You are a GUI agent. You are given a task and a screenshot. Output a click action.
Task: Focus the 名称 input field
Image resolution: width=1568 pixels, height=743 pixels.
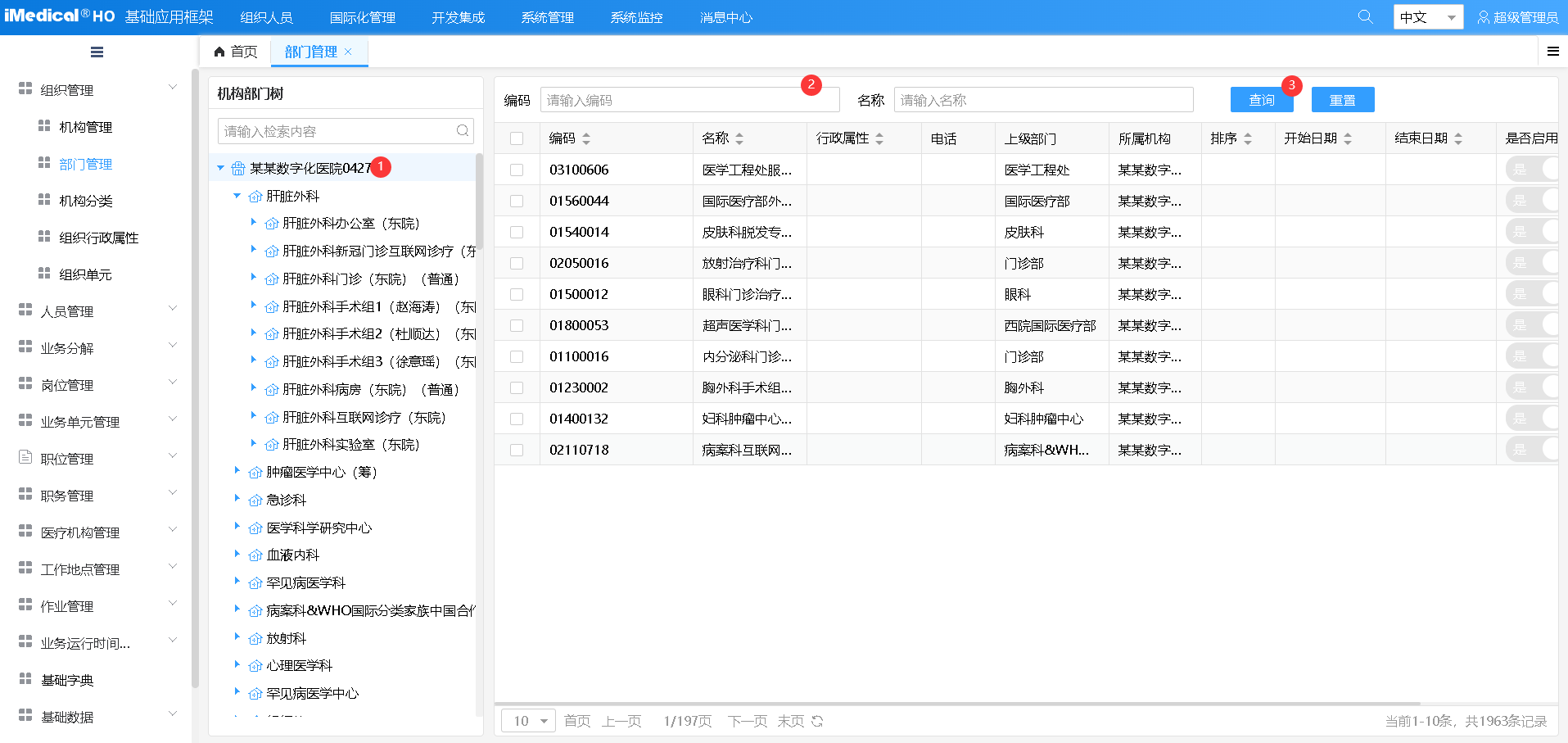1042,100
